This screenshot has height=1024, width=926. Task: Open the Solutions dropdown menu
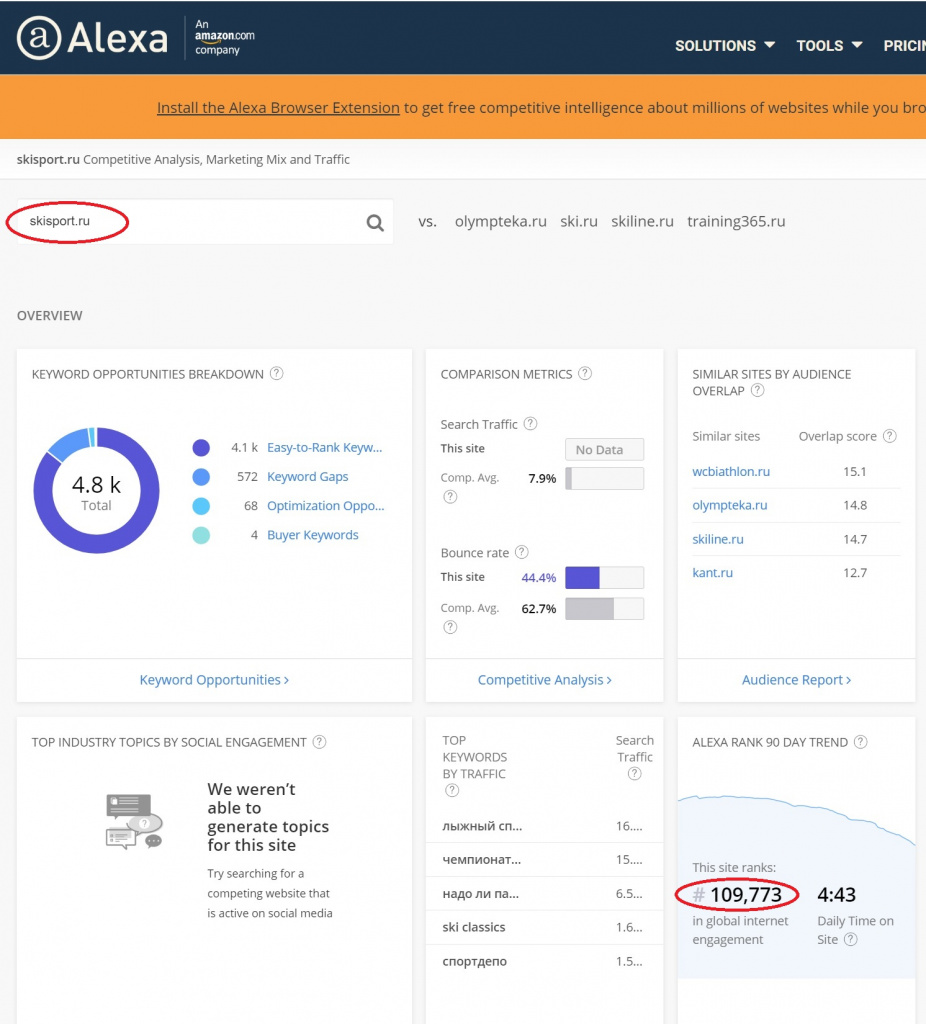pos(725,46)
